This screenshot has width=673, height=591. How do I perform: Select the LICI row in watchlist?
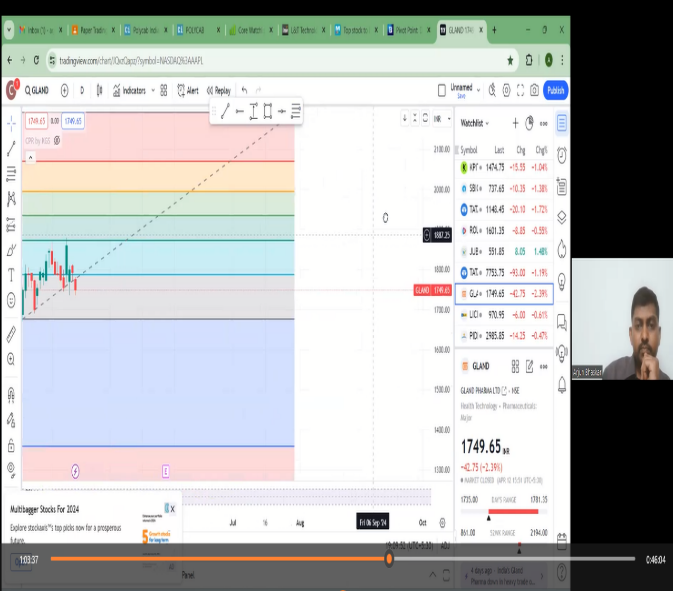[504, 315]
